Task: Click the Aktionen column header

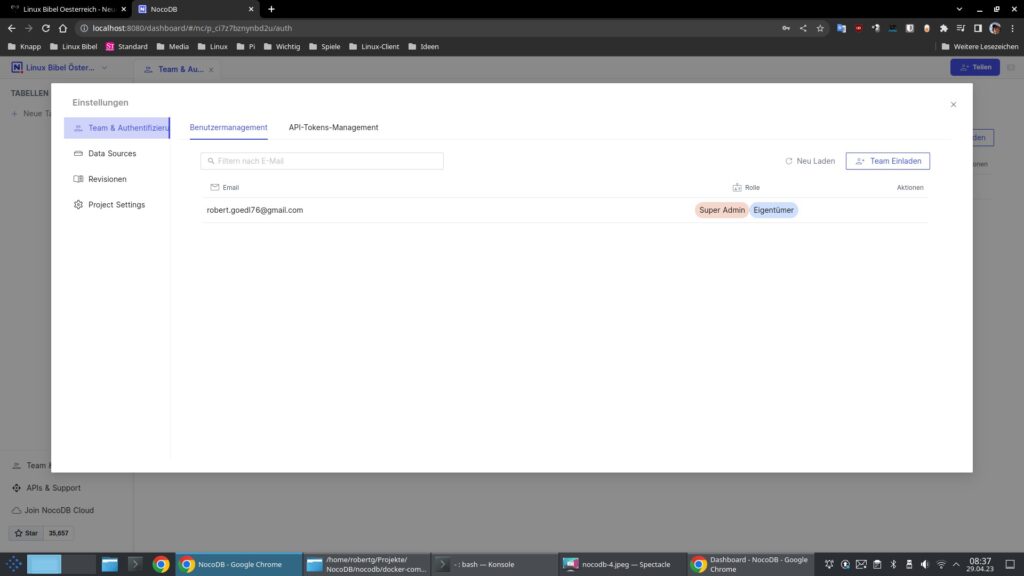Action: click(910, 187)
